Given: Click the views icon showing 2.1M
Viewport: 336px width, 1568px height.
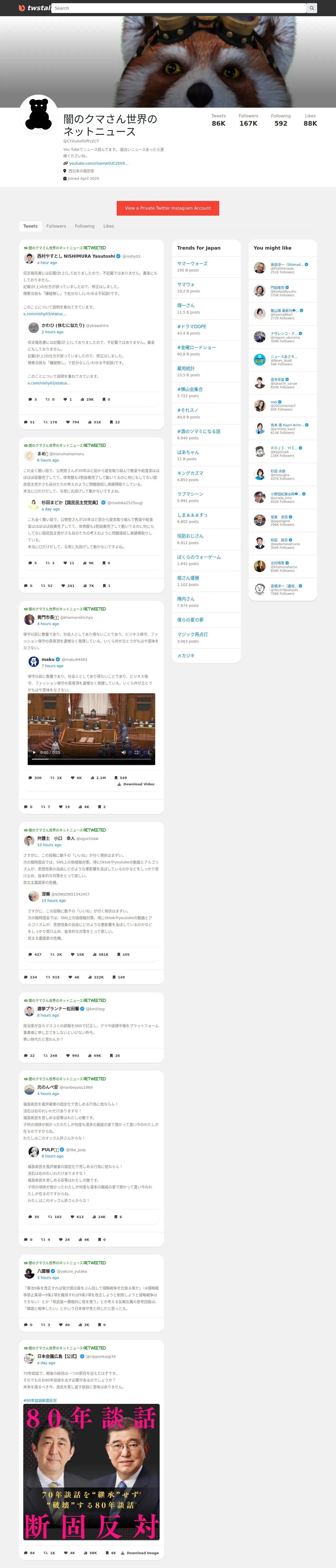Looking at the screenshot, I should click(93, 778).
